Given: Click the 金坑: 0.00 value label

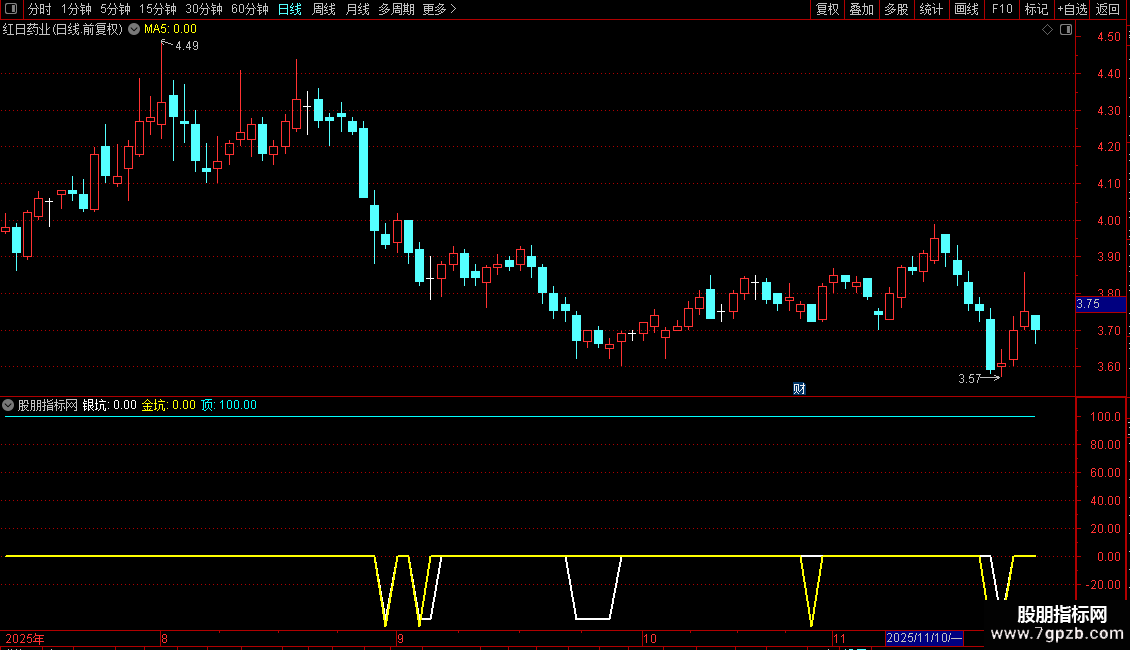Looking at the screenshot, I should pyautogui.click(x=169, y=406).
